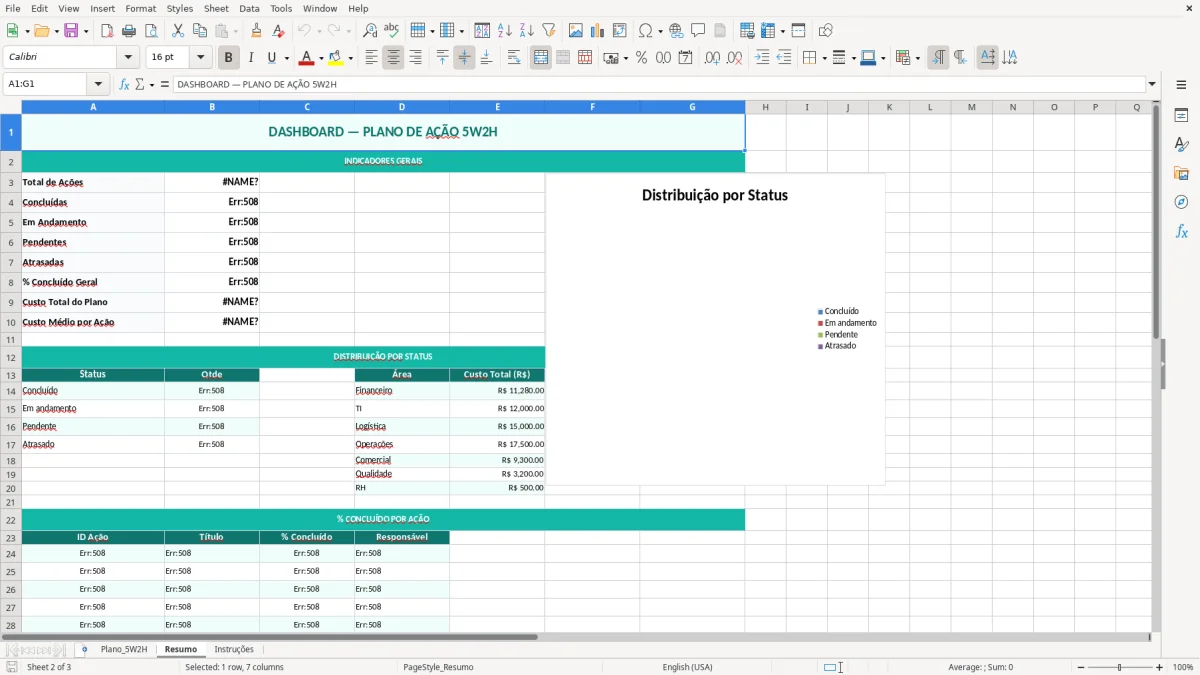1200x675 pixels.
Task: Expand the formula bar
Action: click(x=1152, y=85)
